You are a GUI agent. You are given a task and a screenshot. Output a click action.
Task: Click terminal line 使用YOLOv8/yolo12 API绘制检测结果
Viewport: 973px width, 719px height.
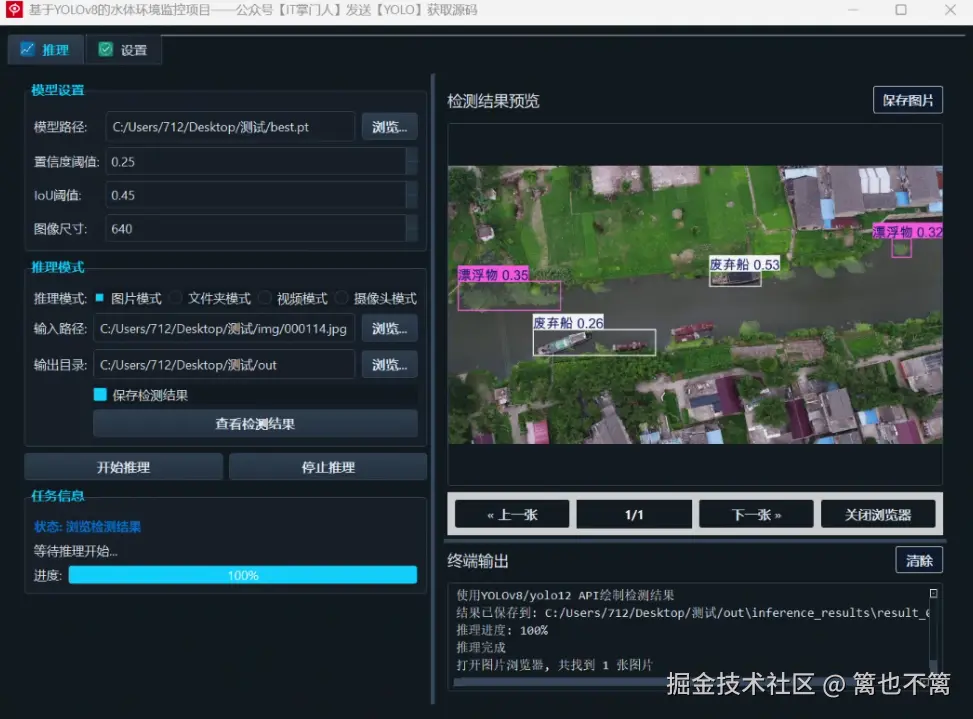[565, 595]
